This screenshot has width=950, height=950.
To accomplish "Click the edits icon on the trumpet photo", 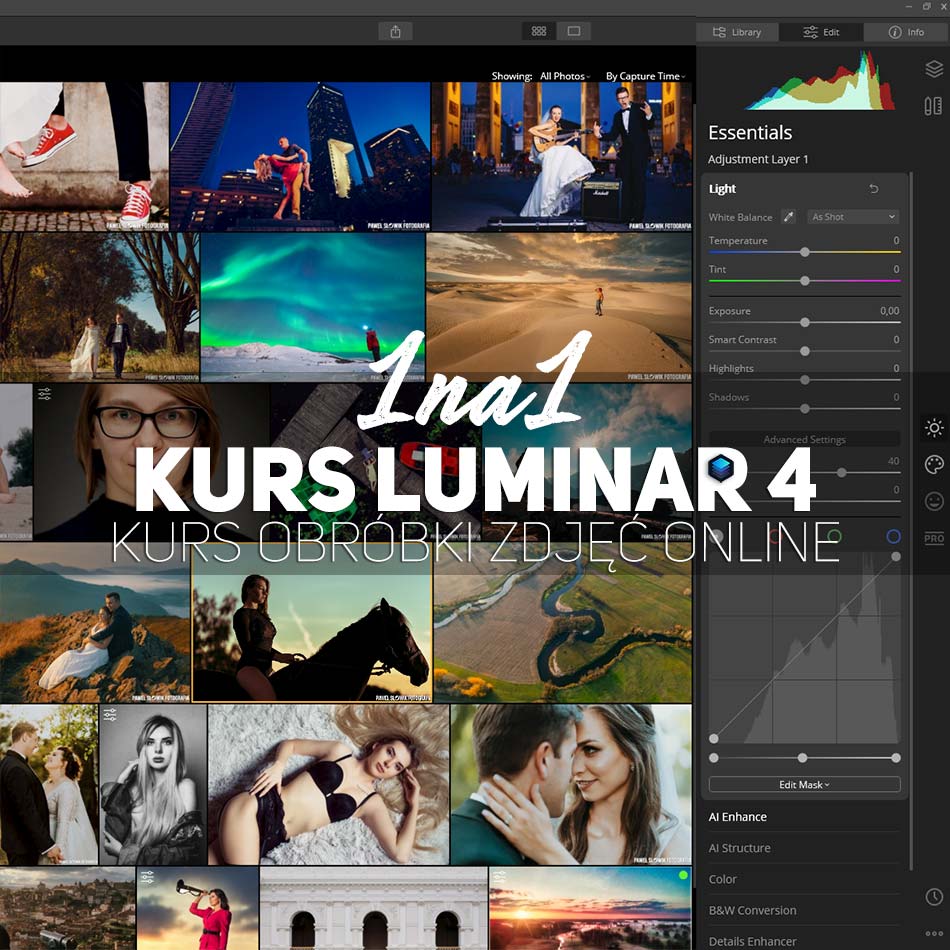I will pyautogui.click(x=147, y=877).
